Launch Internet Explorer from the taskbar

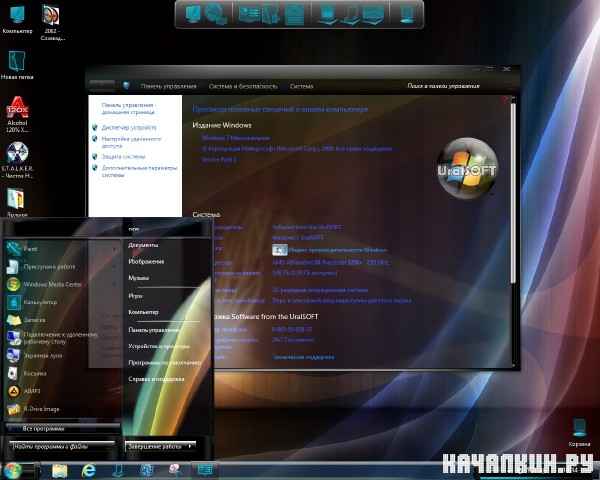88,470
